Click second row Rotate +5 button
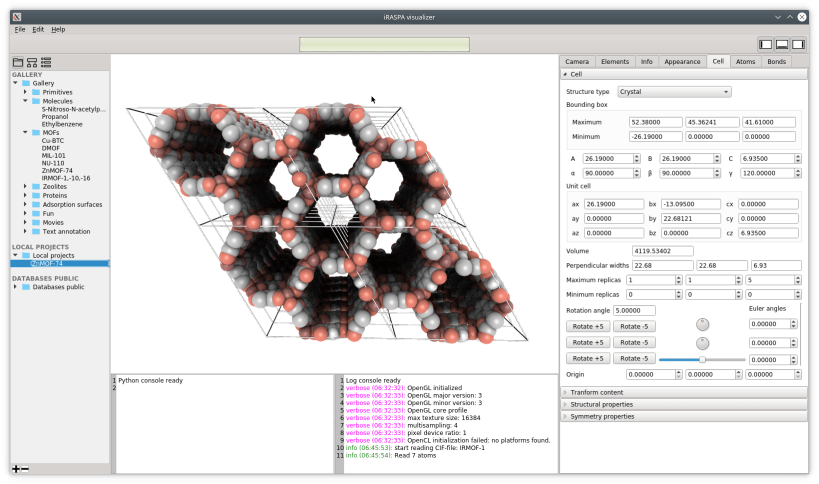This screenshot has height=484, width=819. click(x=588, y=343)
